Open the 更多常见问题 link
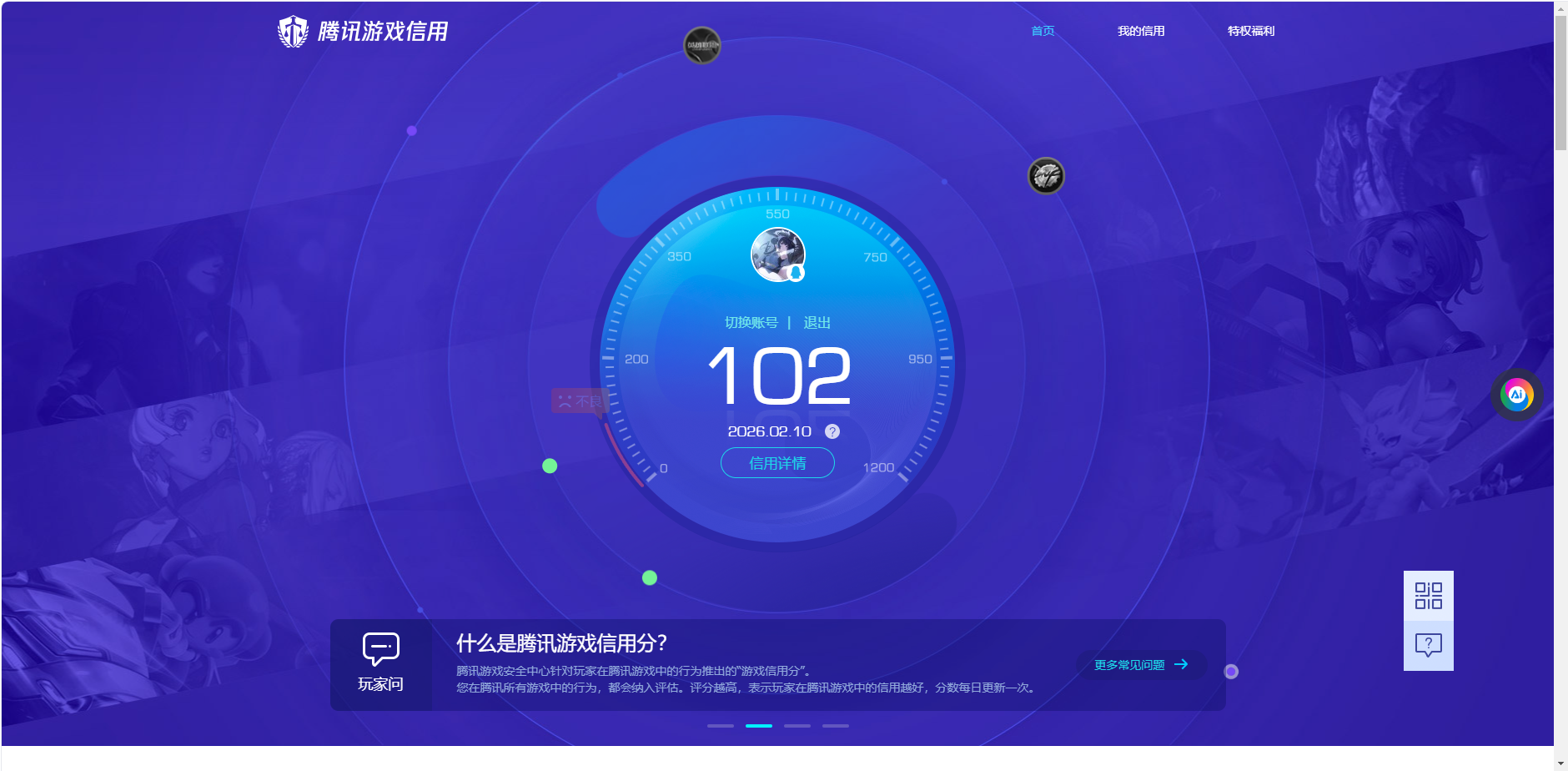 [1140, 665]
